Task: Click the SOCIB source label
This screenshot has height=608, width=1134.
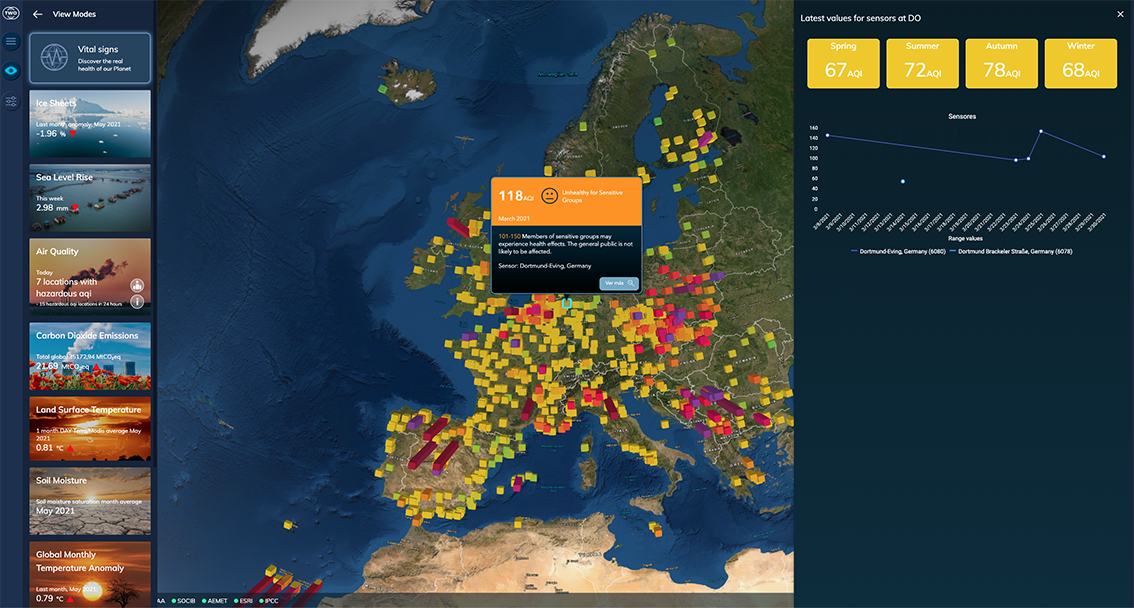Action: (x=186, y=601)
